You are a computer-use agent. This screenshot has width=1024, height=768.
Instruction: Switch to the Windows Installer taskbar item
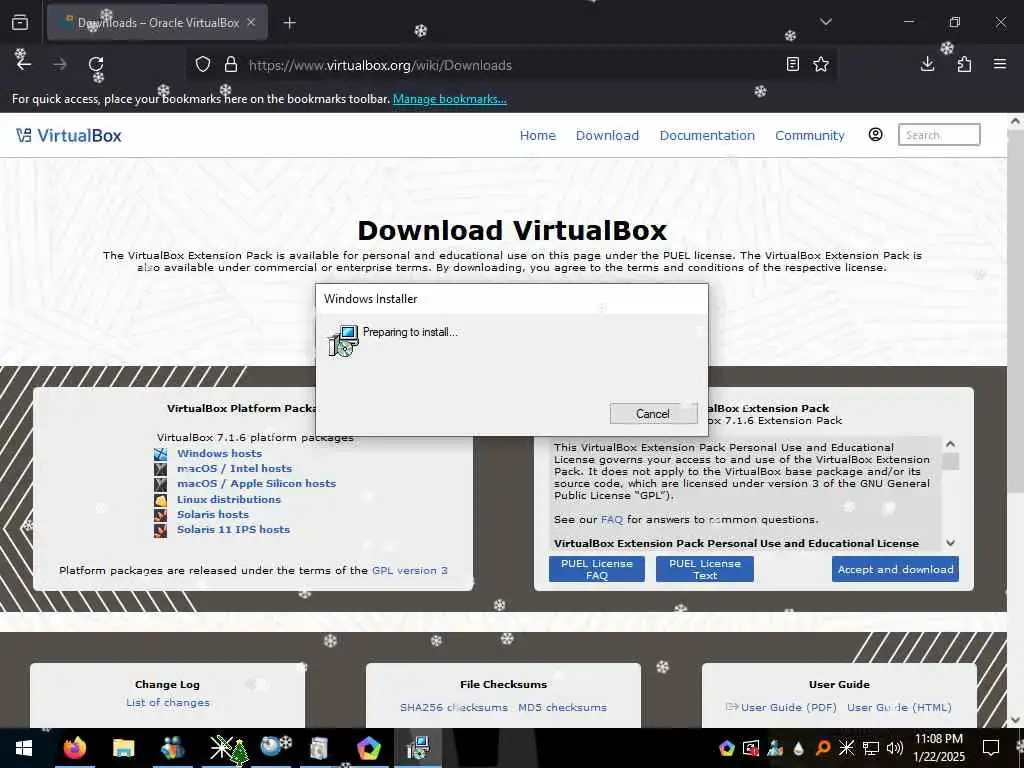coord(418,748)
